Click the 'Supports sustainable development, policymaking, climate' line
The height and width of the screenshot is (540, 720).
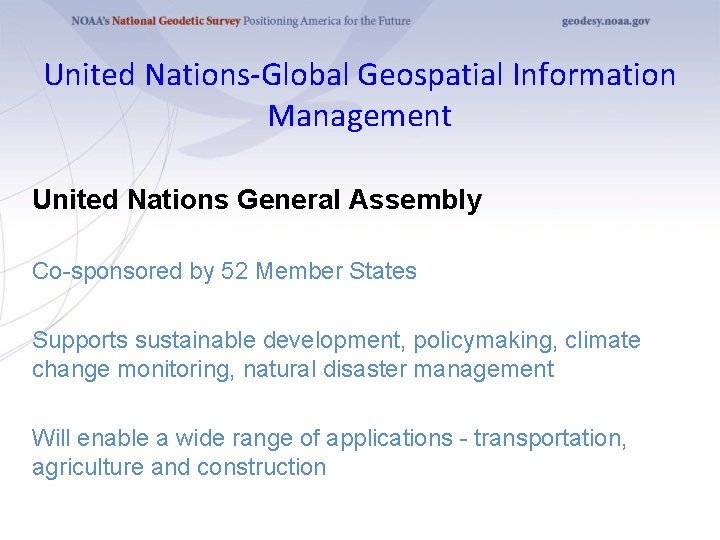[x=336, y=341]
